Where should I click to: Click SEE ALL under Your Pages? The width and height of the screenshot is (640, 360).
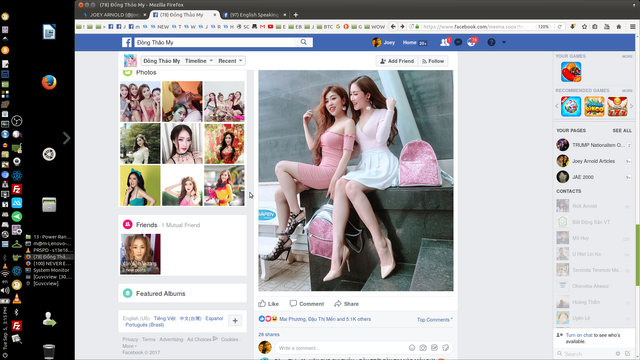tap(622, 131)
